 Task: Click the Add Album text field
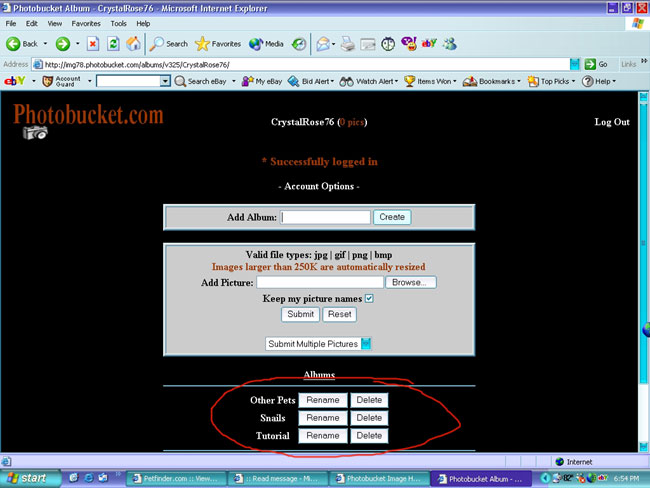325,217
